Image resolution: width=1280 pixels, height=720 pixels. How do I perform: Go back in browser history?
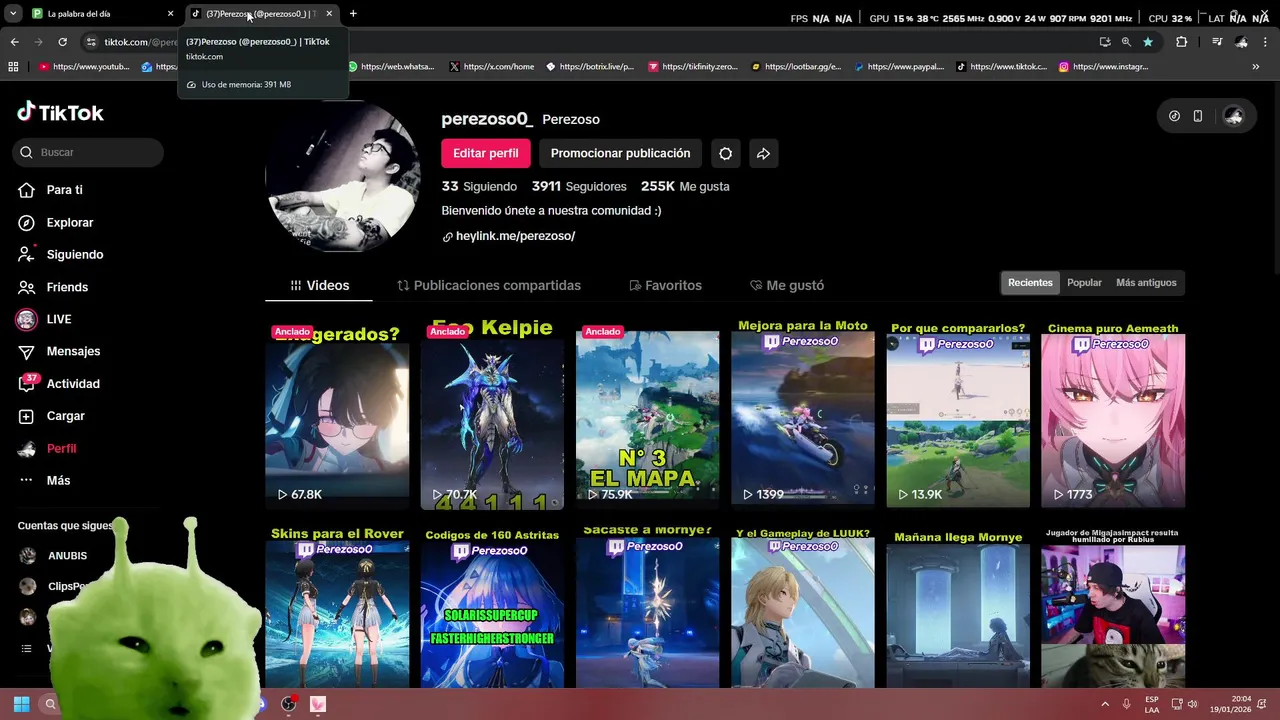pyautogui.click(x=14, y=42)
